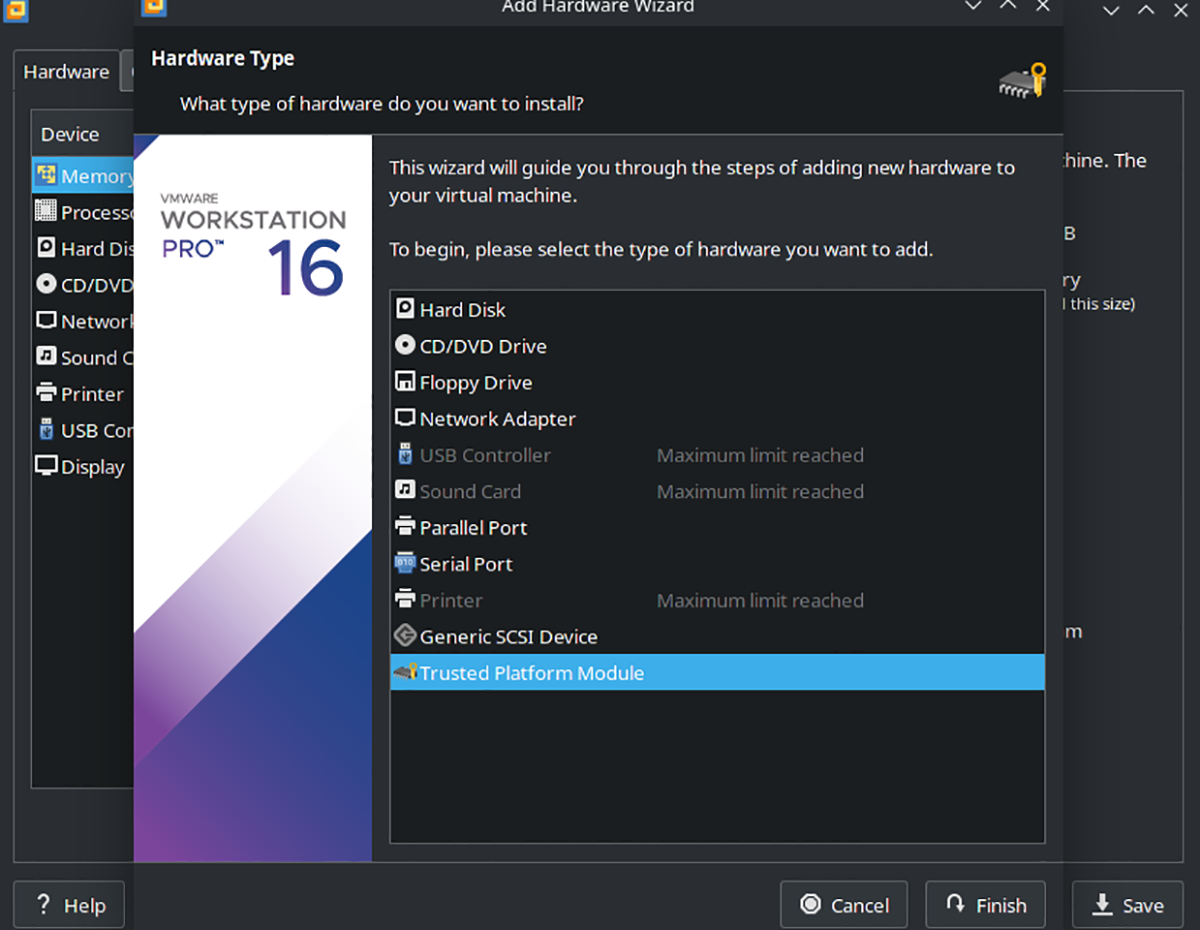Select the Trusted Platform Module entry text
The width and height of the screenshot is (1200, 930).
pyautogui.click(x=532, y=673)
